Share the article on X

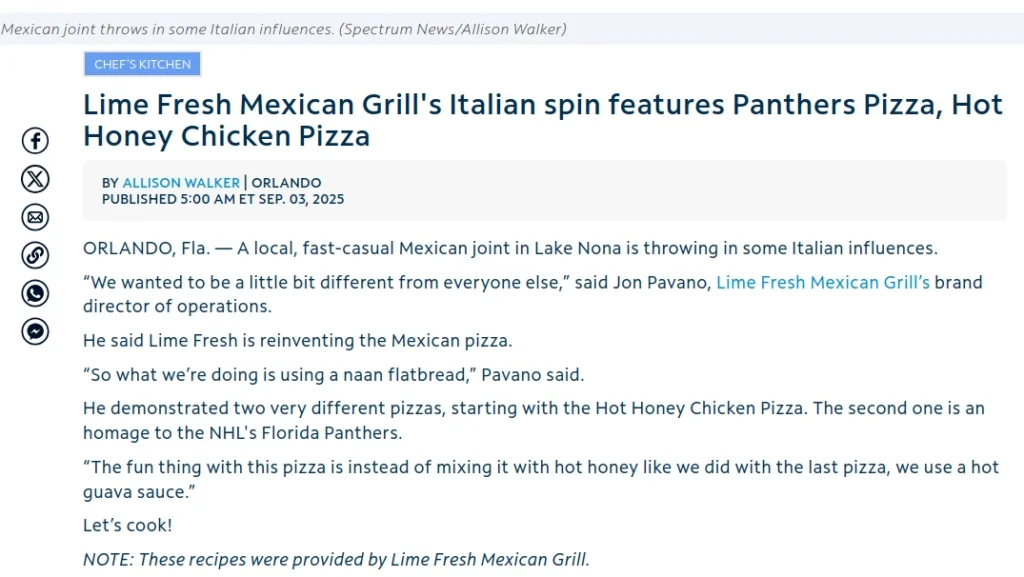tap(35, 179)
